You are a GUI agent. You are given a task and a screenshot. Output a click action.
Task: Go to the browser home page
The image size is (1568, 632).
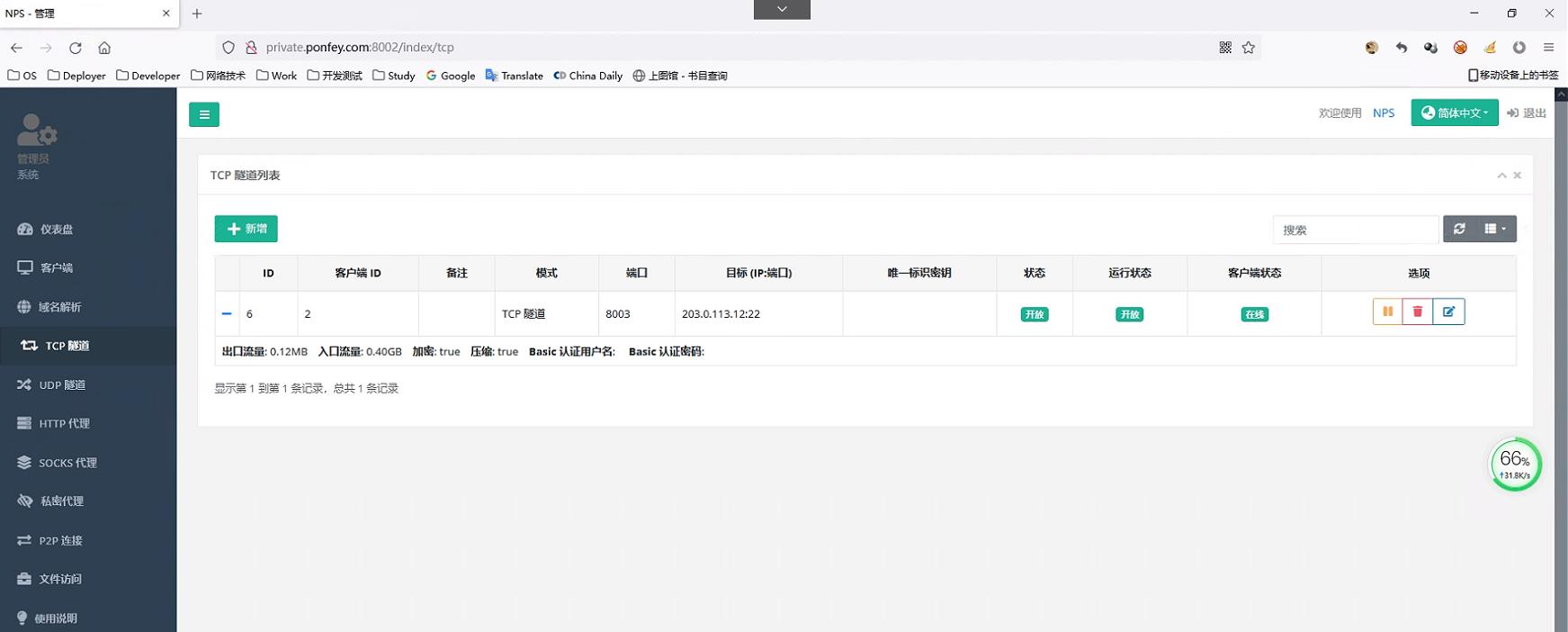[x=104, y=48]
